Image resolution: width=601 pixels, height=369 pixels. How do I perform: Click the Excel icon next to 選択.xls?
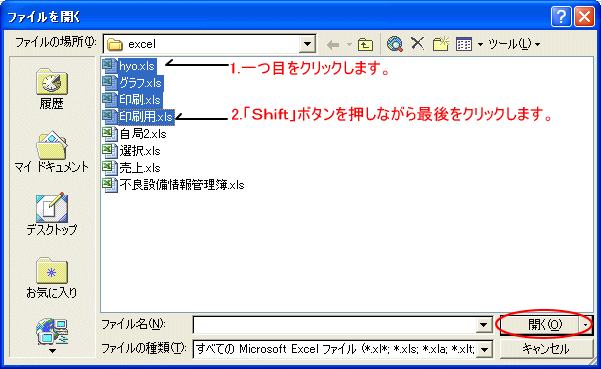[x=110, y=151]
